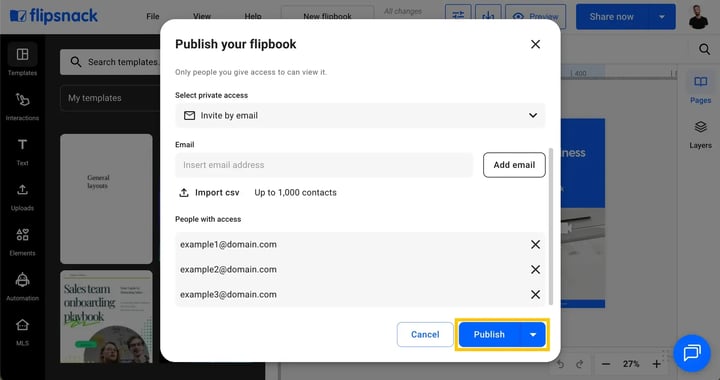Remove example3@domain.com from access list
Image resolution: width=720 pixels, height=380 pixels.
pyautogui.click(x=535, y=294)
